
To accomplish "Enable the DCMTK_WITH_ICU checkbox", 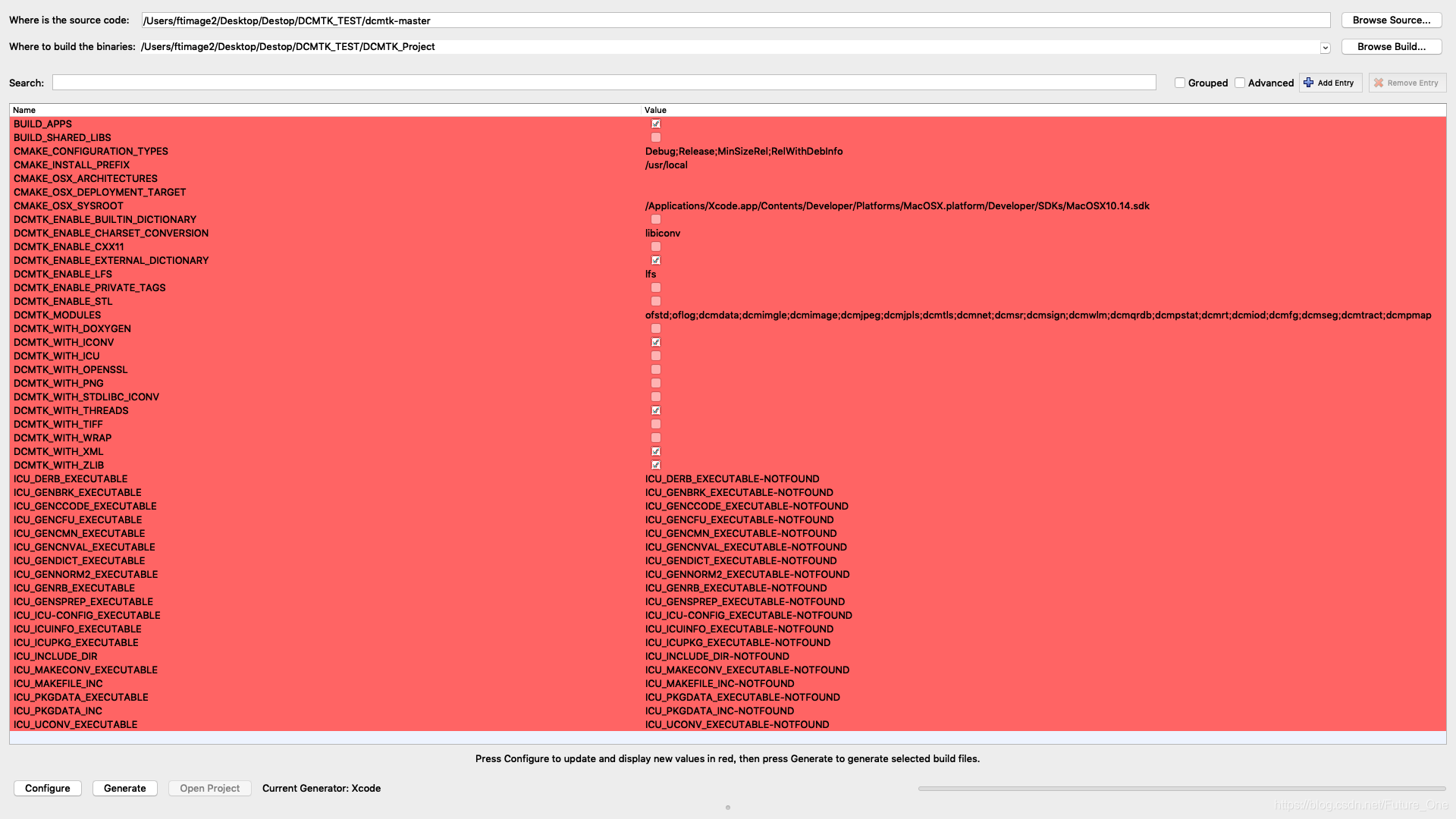I will tap(656, 356).
